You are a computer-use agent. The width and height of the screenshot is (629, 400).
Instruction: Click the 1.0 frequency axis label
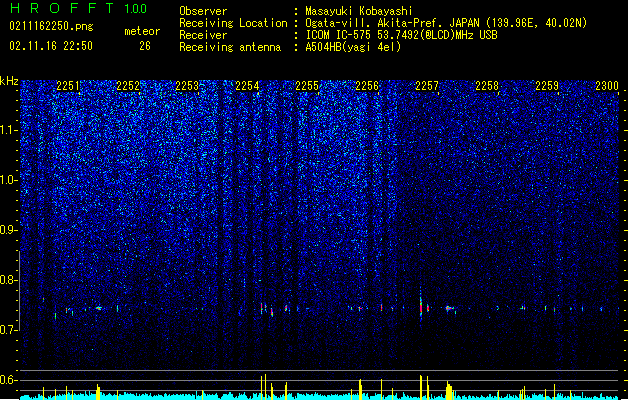tap(9, 180)
